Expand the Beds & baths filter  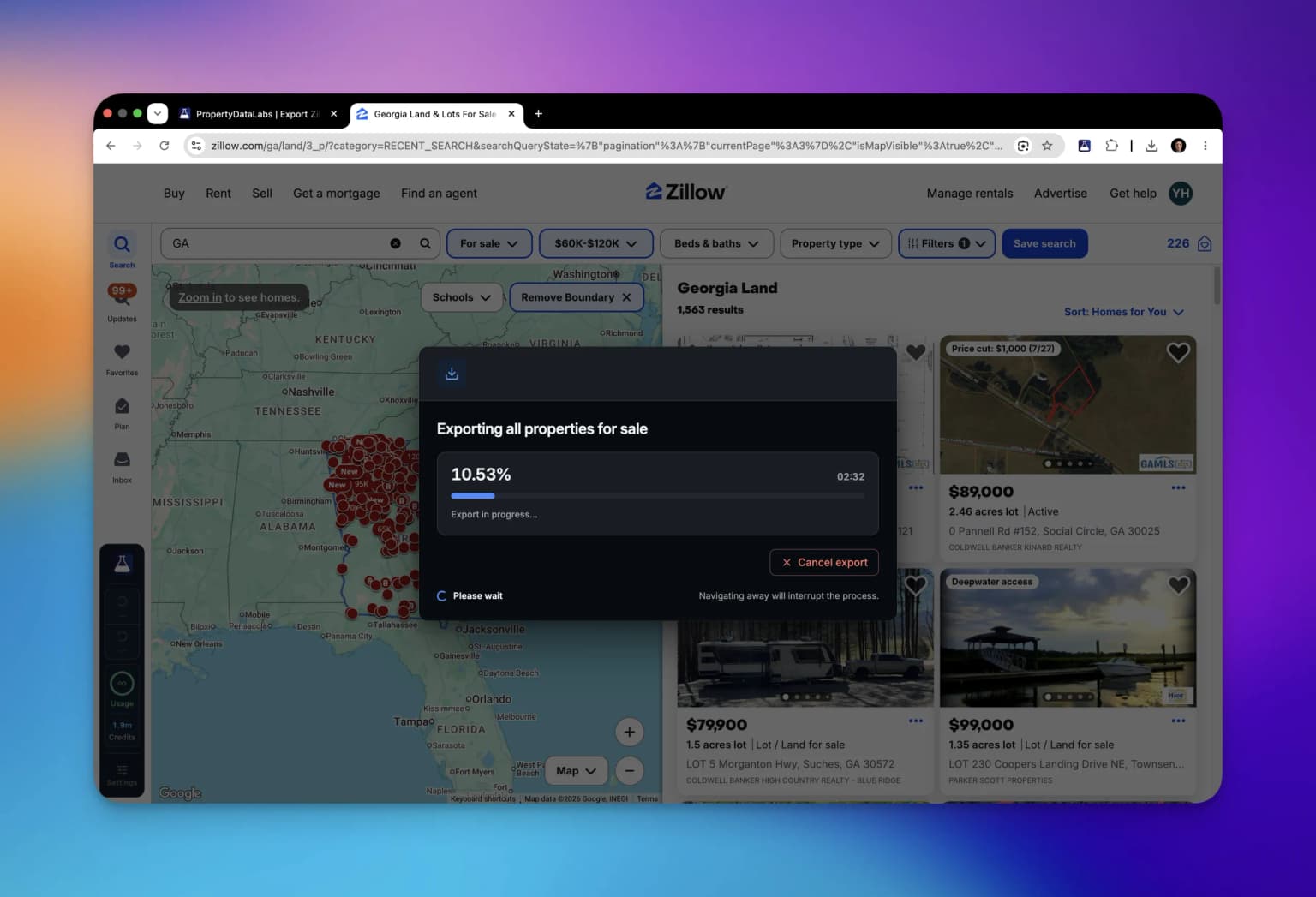point(716,243)
